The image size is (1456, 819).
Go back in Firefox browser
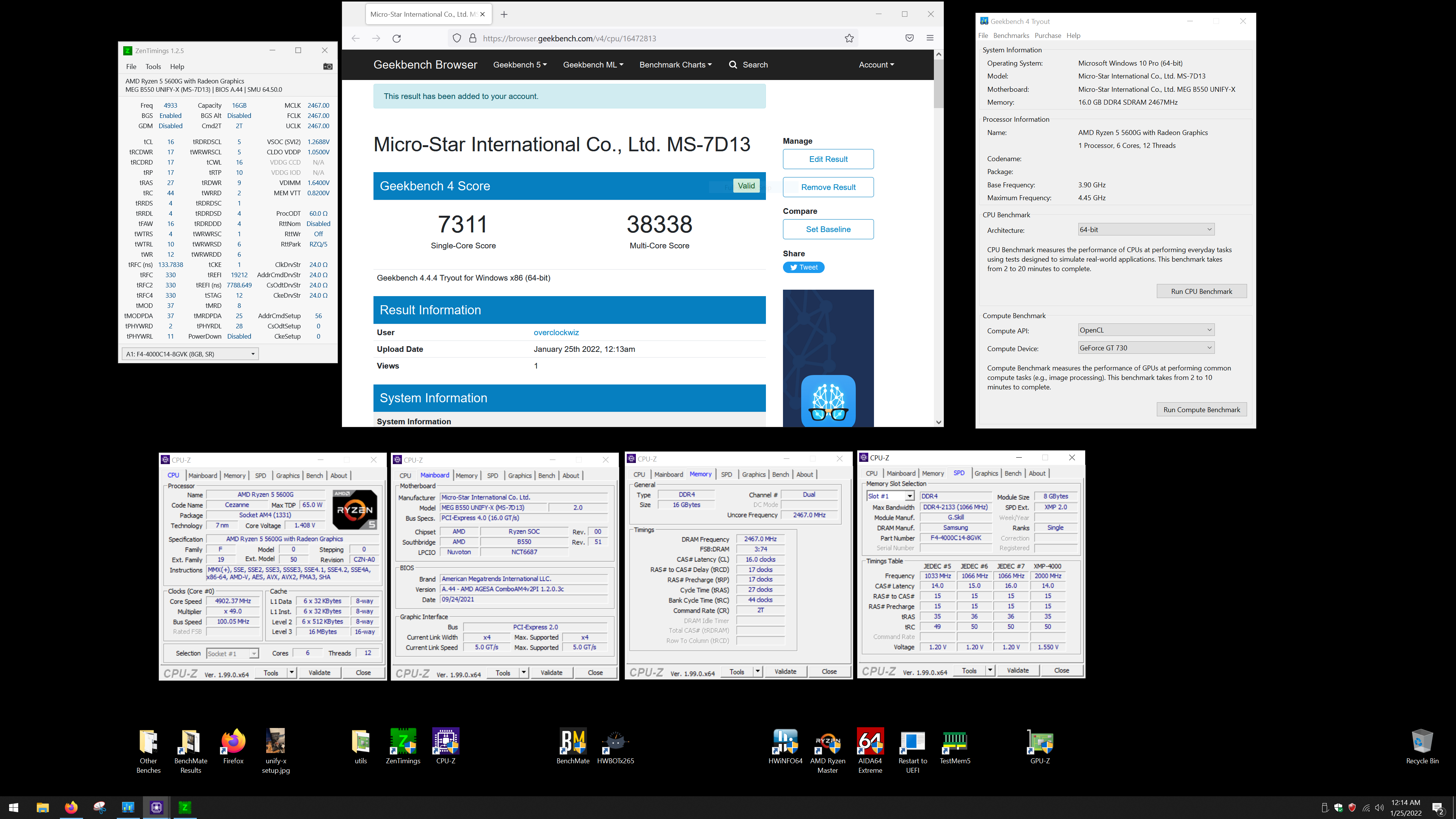(x=356, y=38)
